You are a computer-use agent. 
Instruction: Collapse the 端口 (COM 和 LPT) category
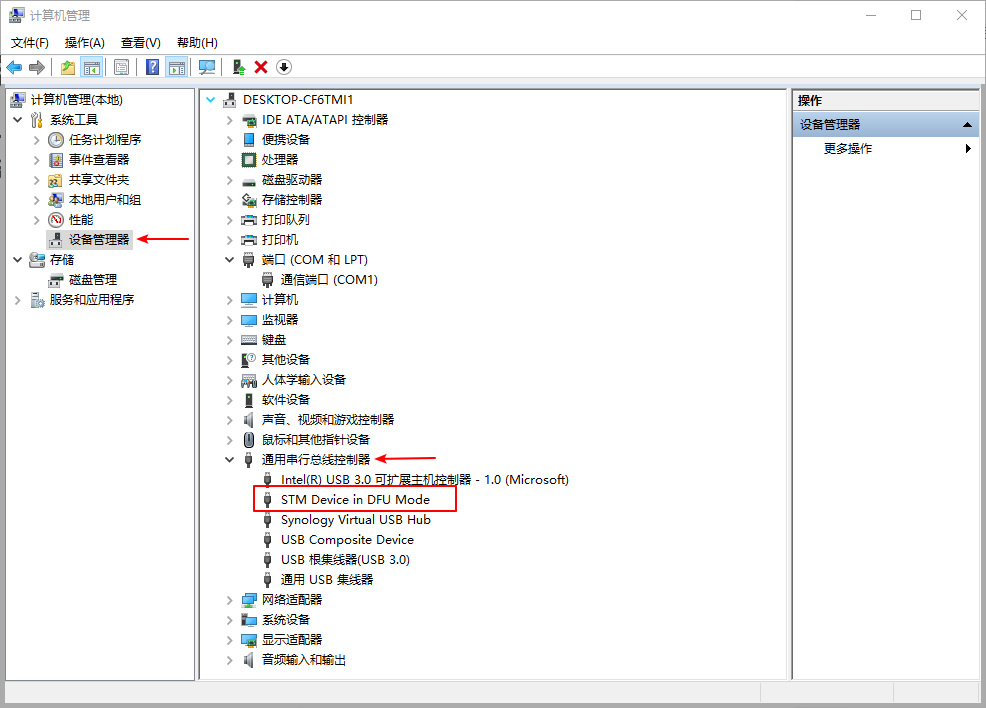coord(230,260)
